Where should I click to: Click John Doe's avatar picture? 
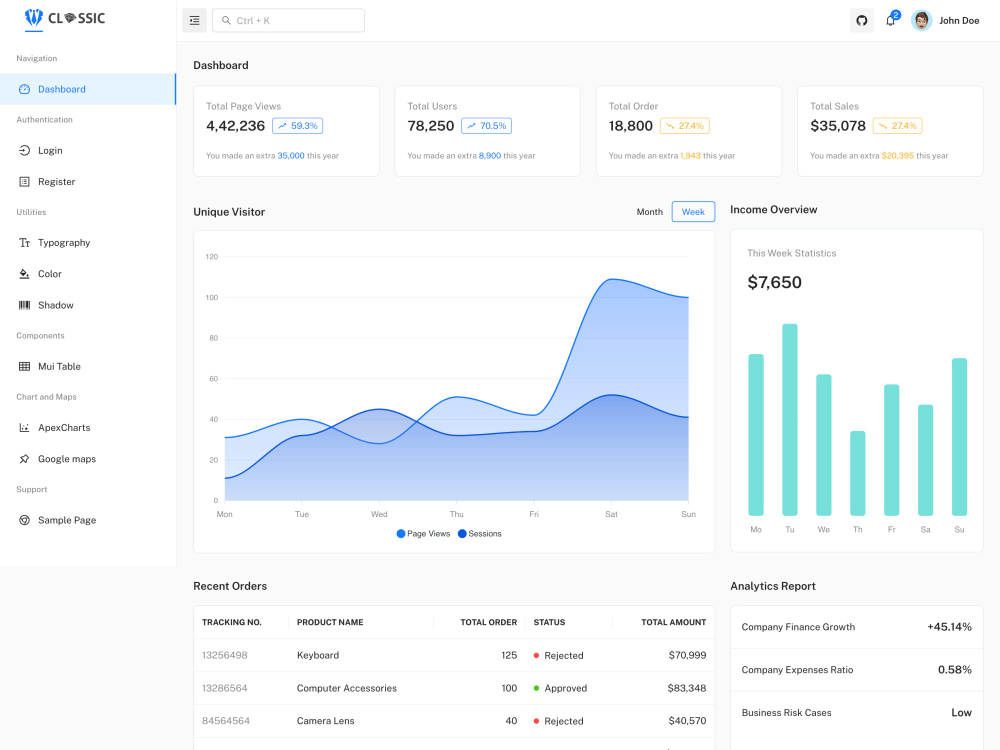coord(921,20)
